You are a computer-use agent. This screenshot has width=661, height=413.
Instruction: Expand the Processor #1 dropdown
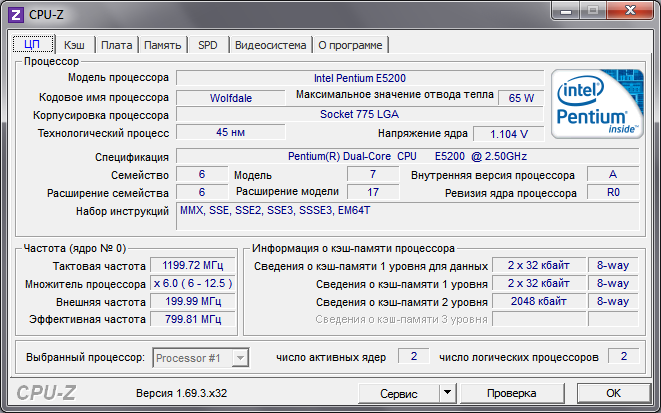(200, 357)
